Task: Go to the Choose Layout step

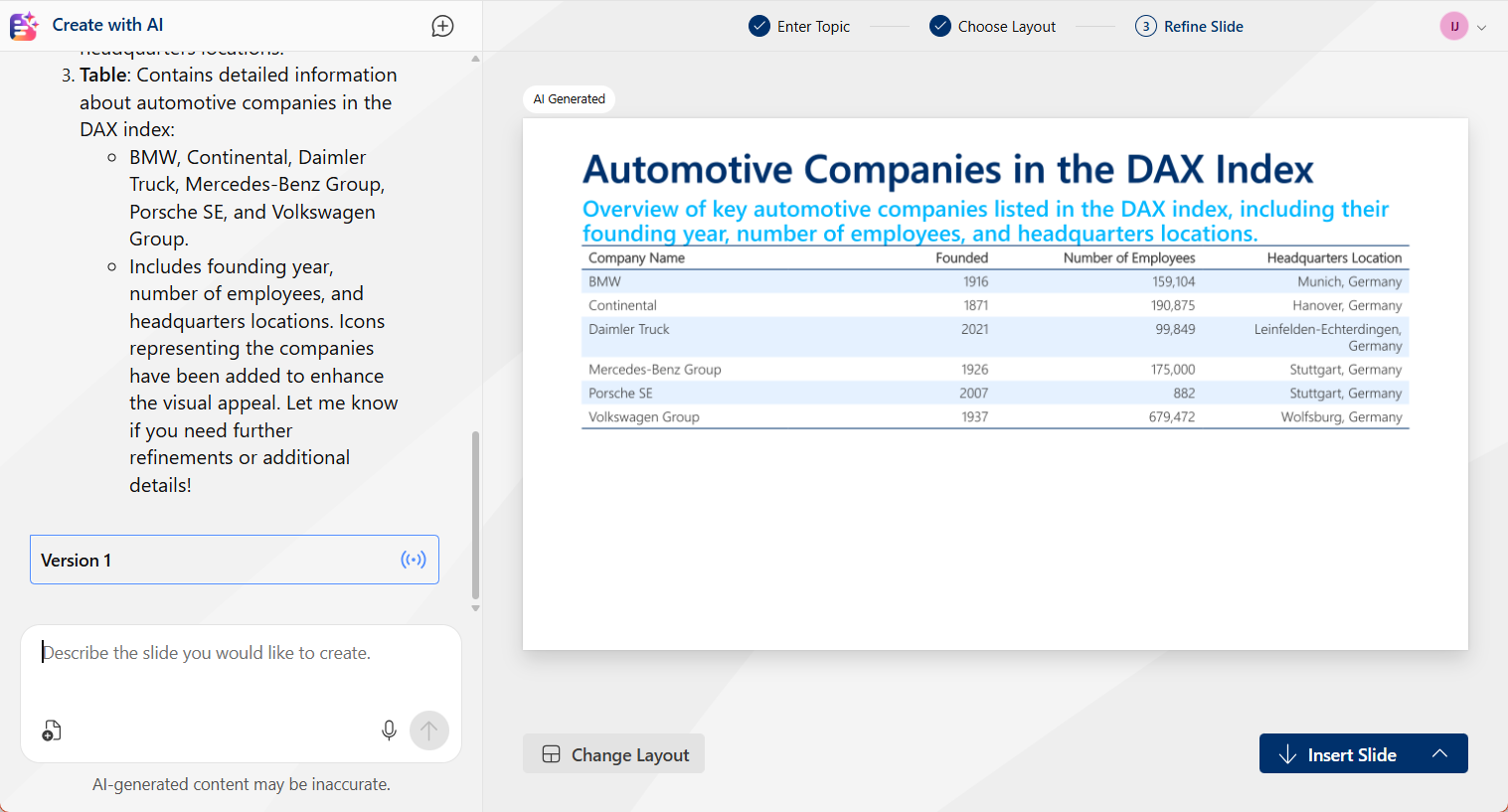Action: (992, 26)
